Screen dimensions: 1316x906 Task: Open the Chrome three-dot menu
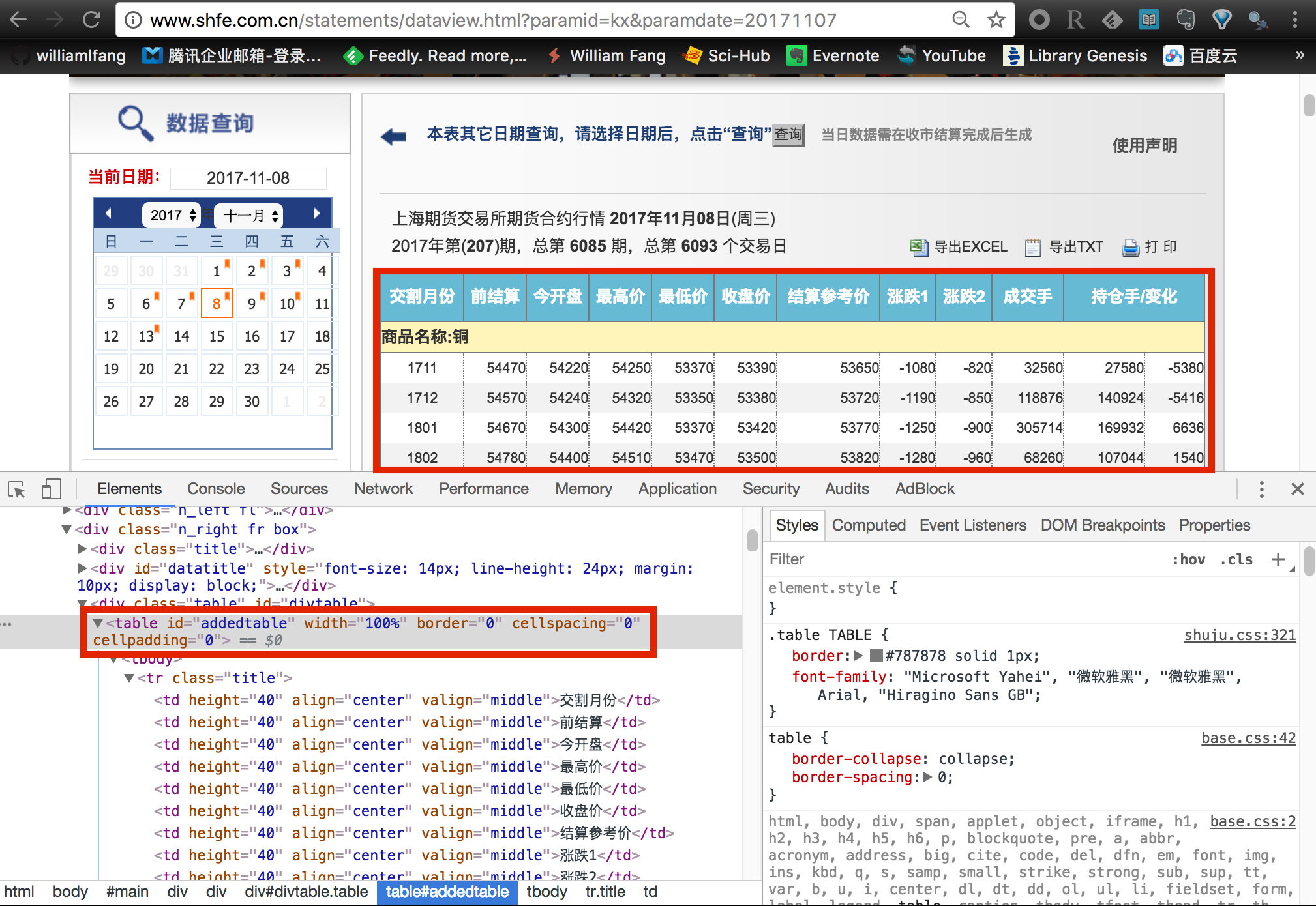click(x=1295, y=20)
